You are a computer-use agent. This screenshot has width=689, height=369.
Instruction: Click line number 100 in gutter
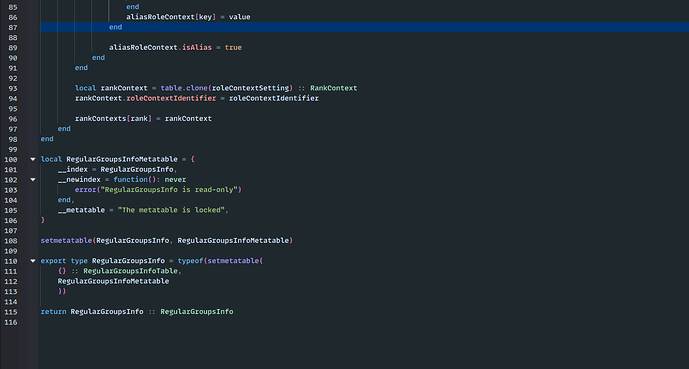[x=11, y=159]
